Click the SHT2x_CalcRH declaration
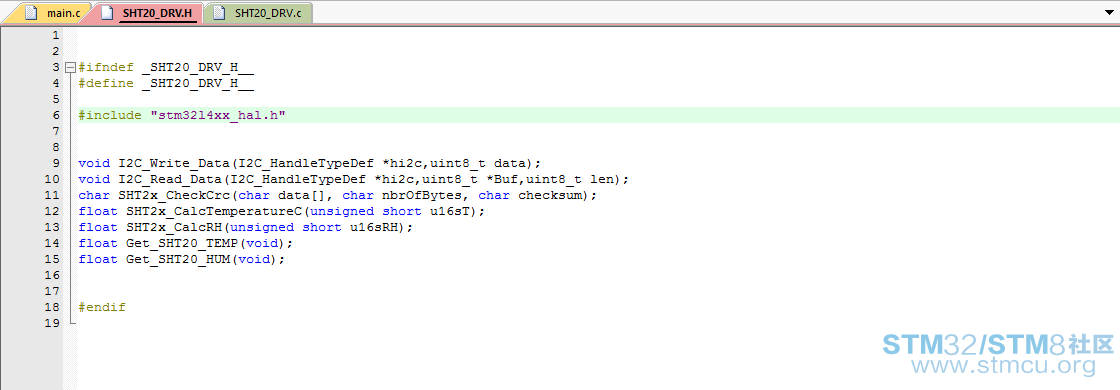Image resolution: width=1120 pixels, height=390 pixels. (246, 227)
